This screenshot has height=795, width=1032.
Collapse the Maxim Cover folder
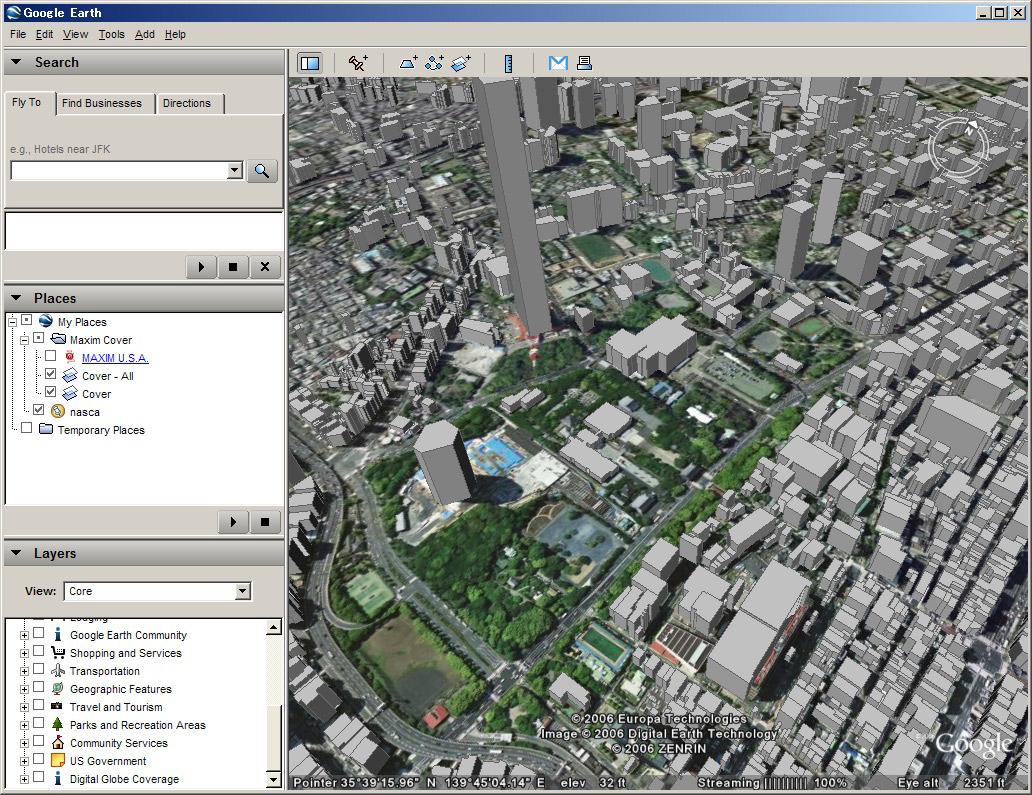coord(24,340)
